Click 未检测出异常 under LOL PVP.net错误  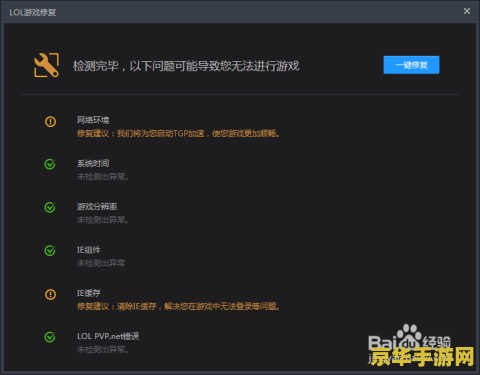(x=103, y=349)
